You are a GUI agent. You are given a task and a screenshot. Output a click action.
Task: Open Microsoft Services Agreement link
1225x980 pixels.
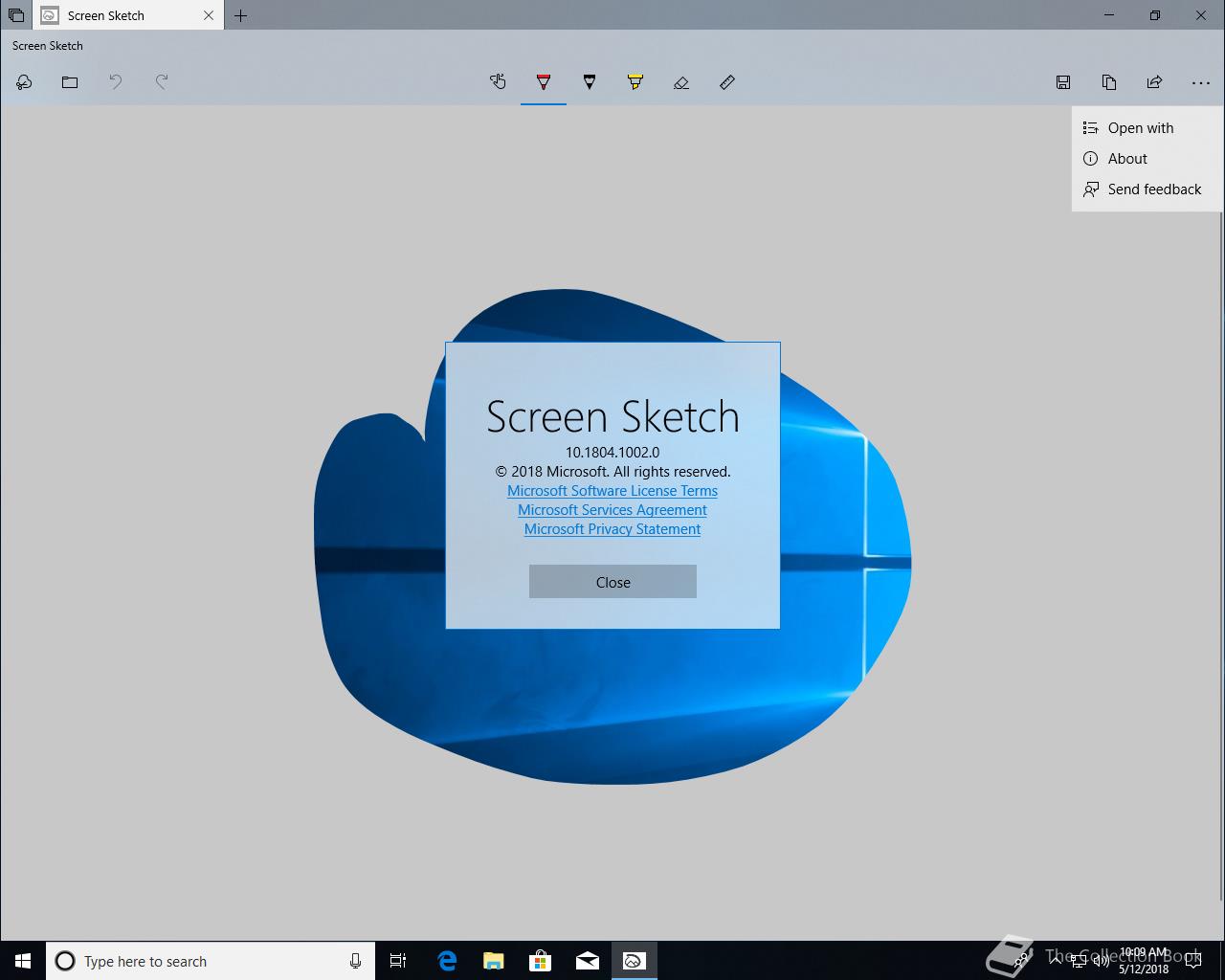click(612, 510)
